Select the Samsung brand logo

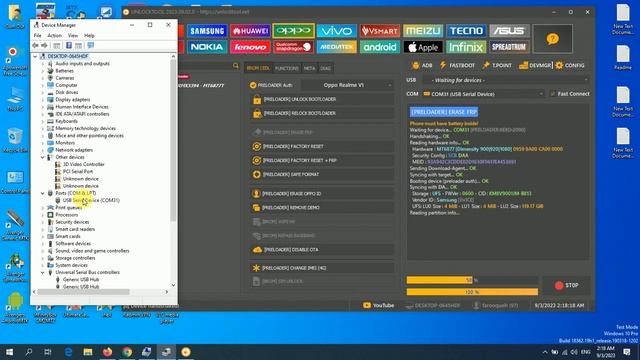(207, 31)
